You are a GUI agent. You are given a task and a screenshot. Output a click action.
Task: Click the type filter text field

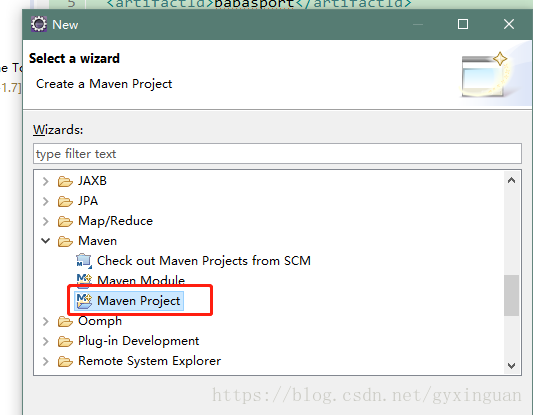pyautogui.click(x=277, y=154)
